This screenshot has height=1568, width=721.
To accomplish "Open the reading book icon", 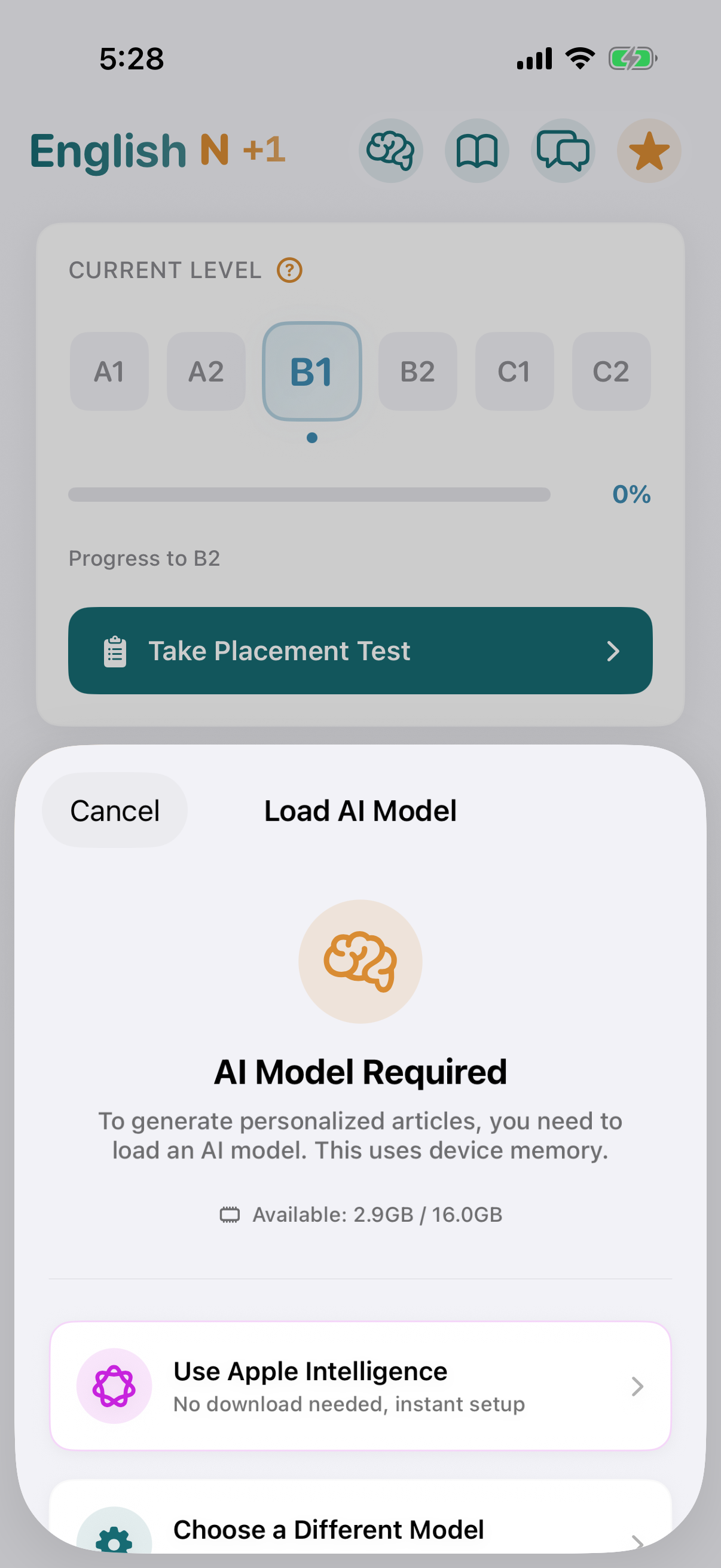I will (x=477, y=150).
